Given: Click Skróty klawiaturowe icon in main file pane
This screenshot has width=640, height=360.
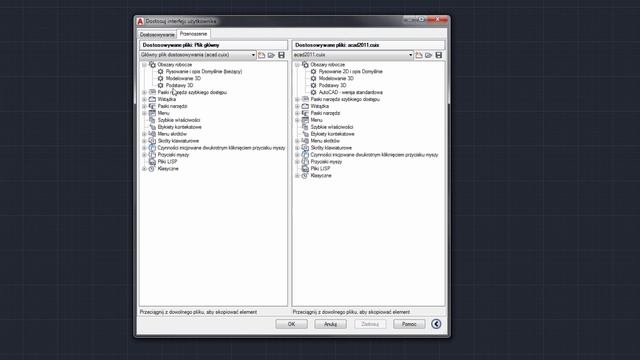Looking at the screenshot, I should [x=152, y=141].
